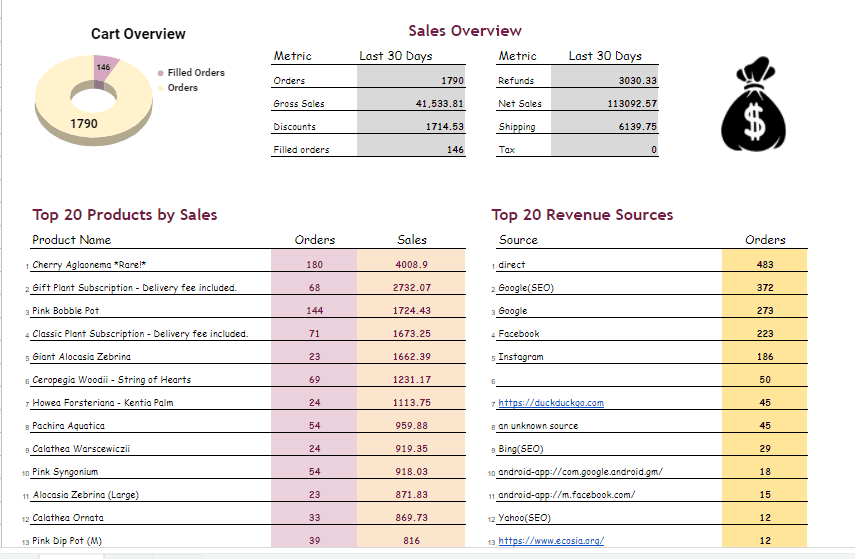Click the 372 orders cell for Google(SEO)
This screenshot has height=559, width=855.
pos(764,284)
